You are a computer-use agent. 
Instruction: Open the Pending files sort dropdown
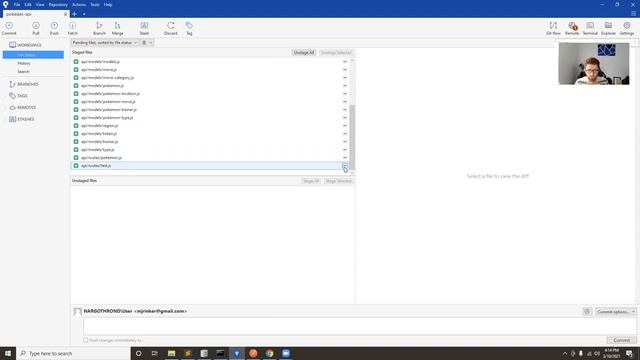(105, 42)
